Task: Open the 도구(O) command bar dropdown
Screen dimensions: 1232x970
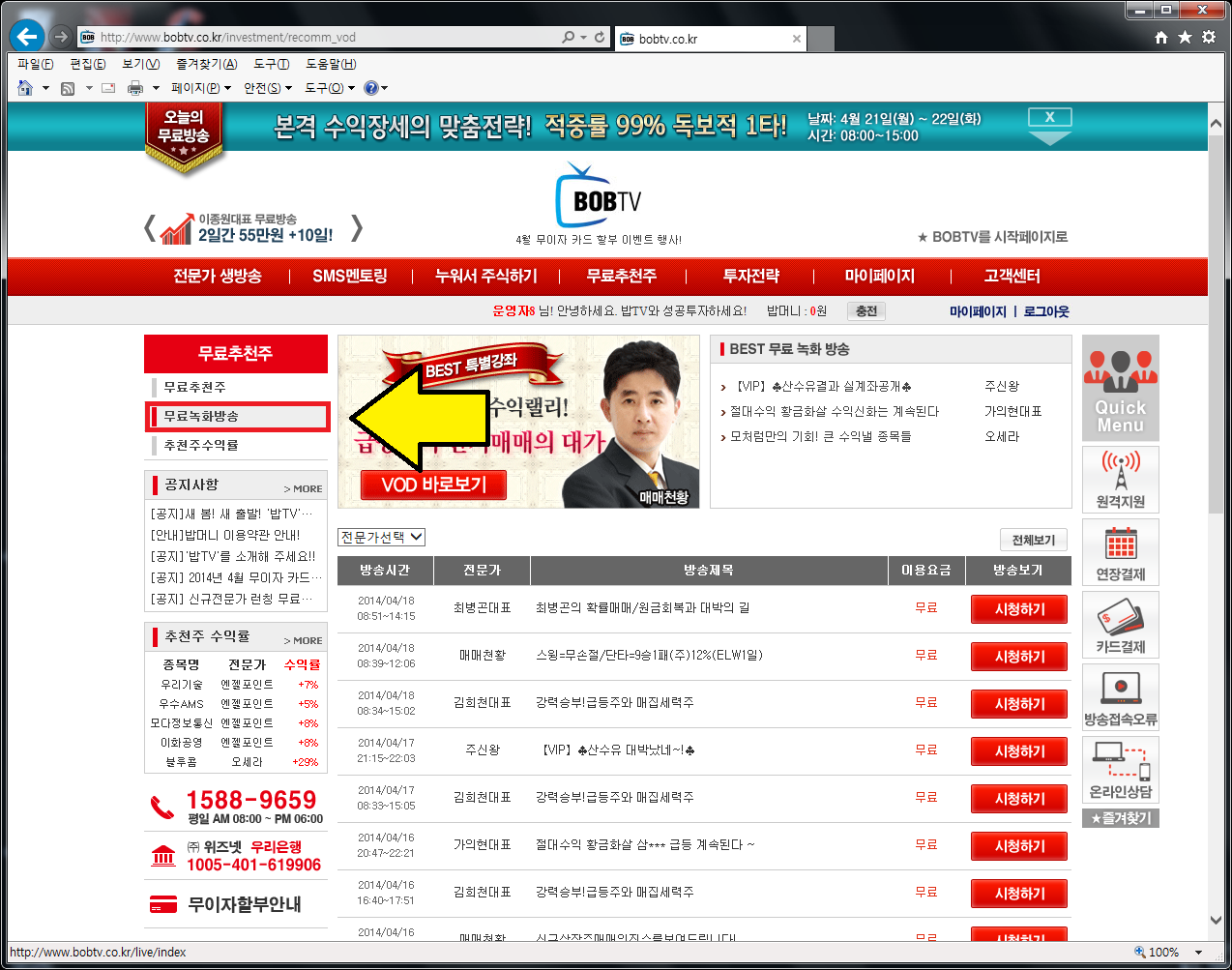Action: [330, 88]
